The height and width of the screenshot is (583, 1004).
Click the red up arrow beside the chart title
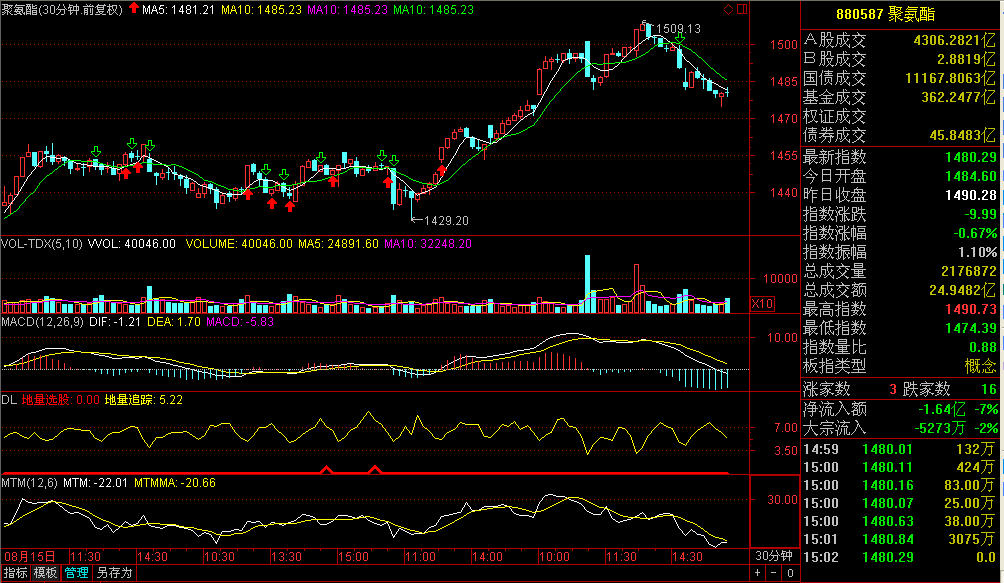tap(134, 10)
